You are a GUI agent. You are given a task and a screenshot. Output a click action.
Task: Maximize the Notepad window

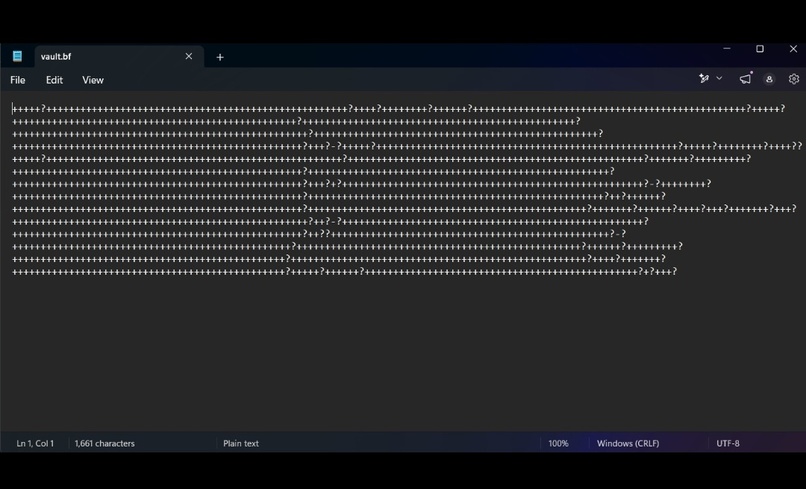tap(760, 49)
